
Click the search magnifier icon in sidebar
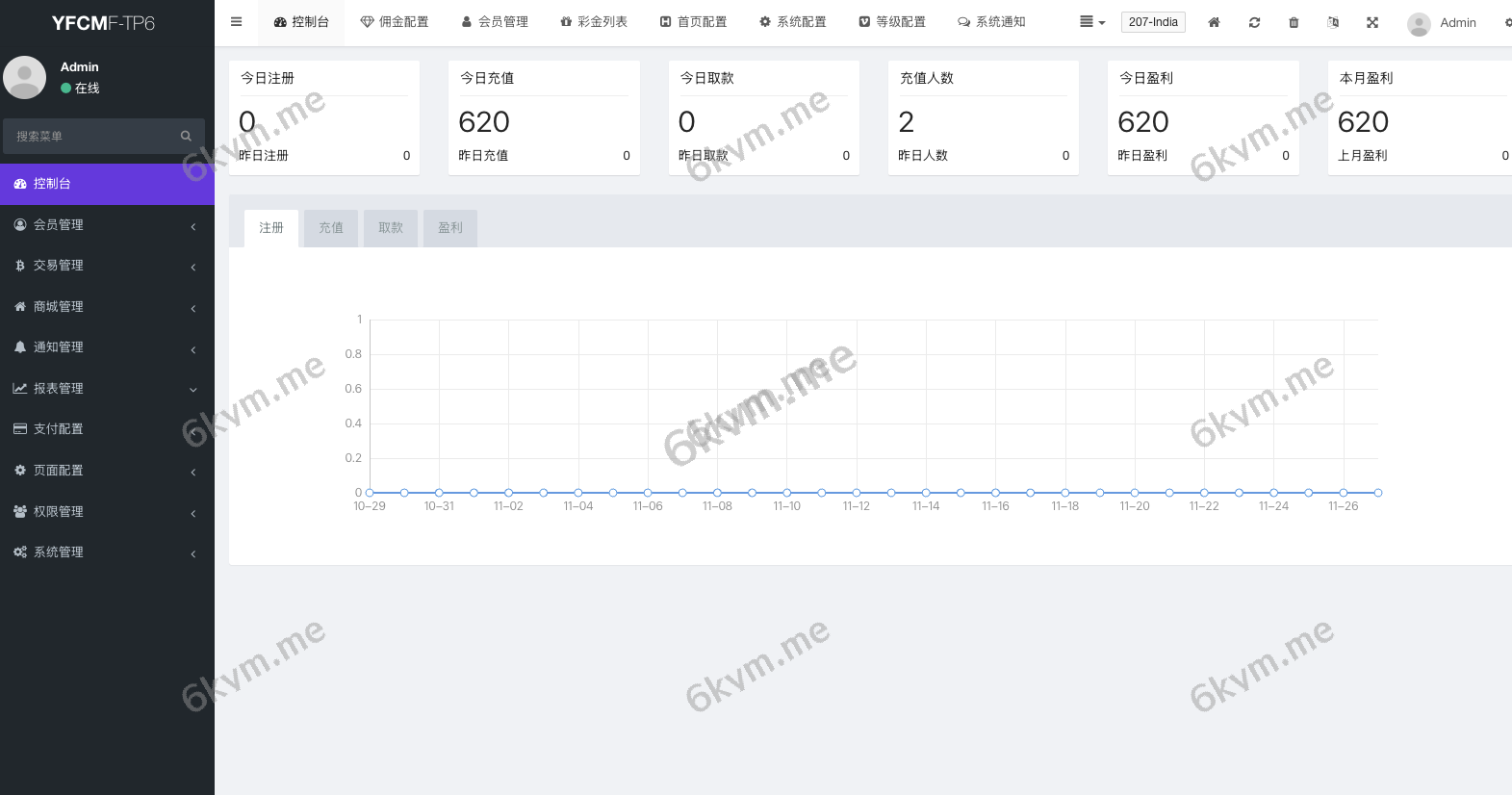tap(186, 137)
